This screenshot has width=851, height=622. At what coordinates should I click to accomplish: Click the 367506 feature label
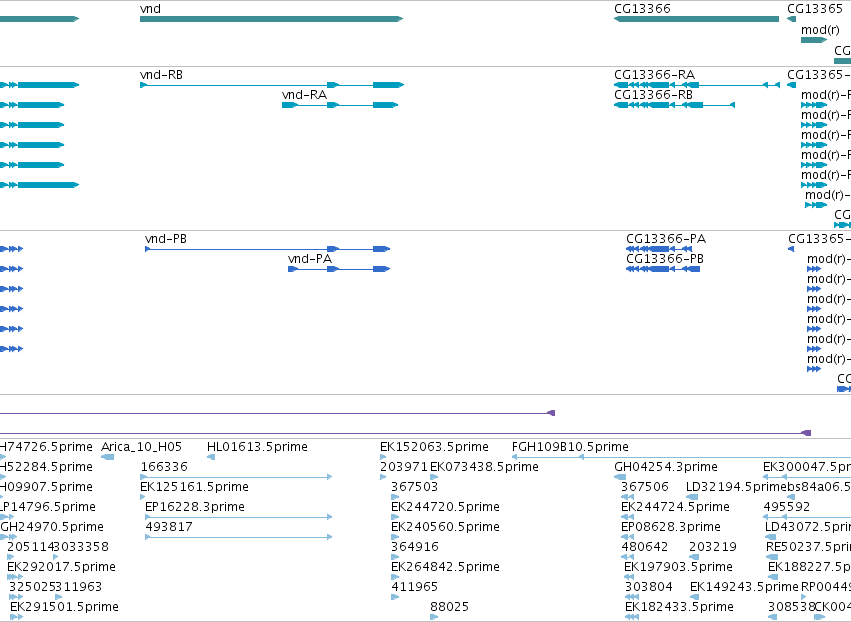[645, 487]
